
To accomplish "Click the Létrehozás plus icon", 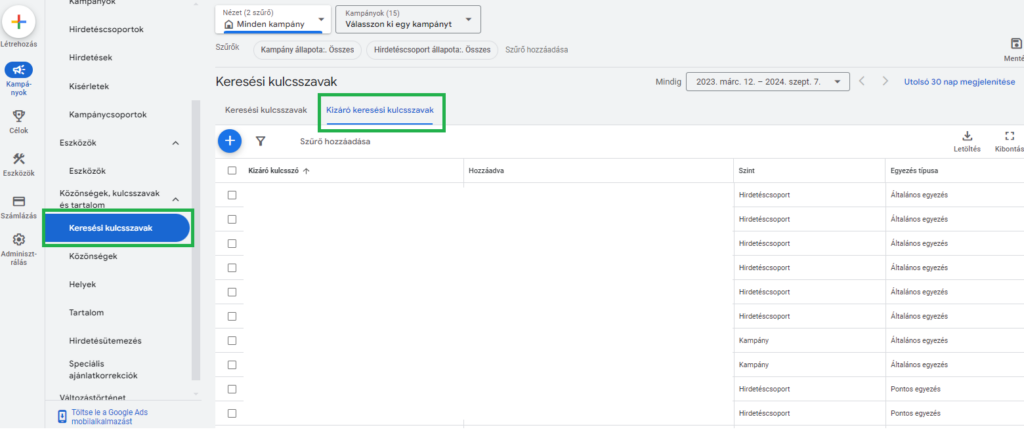I will 19,22.
